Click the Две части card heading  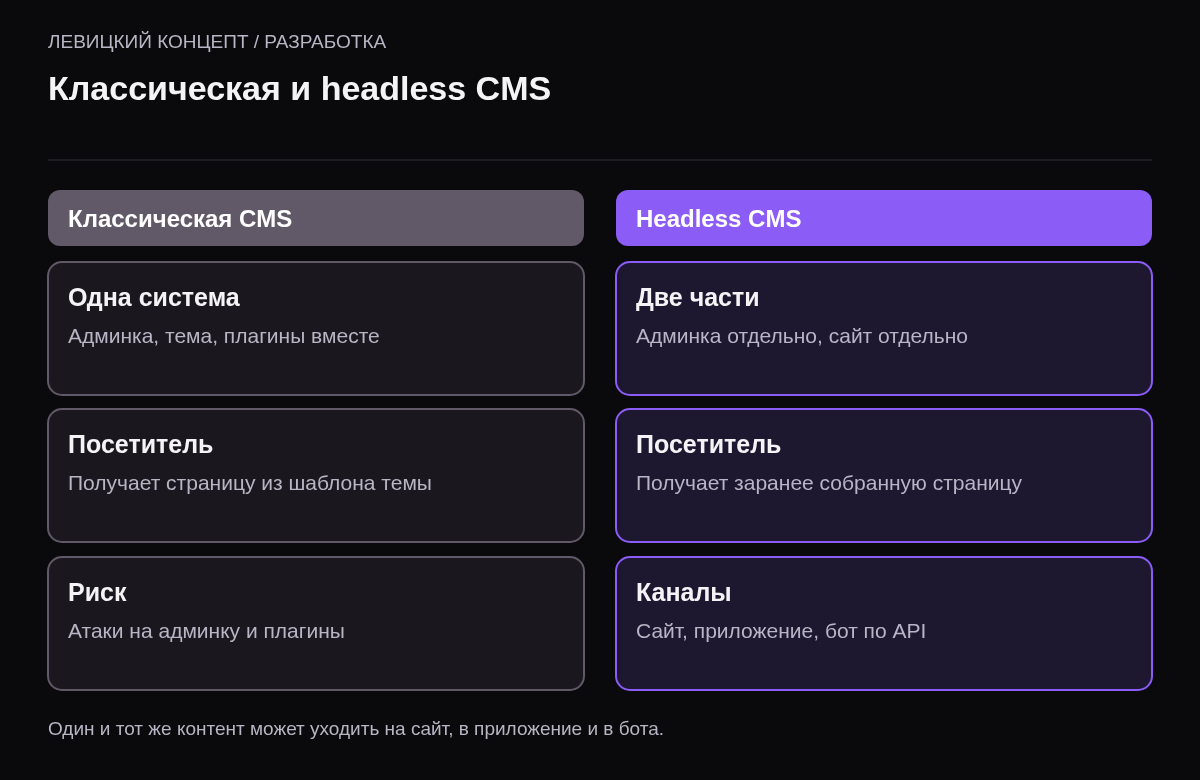pyautogui.click(x=698, y=297)
